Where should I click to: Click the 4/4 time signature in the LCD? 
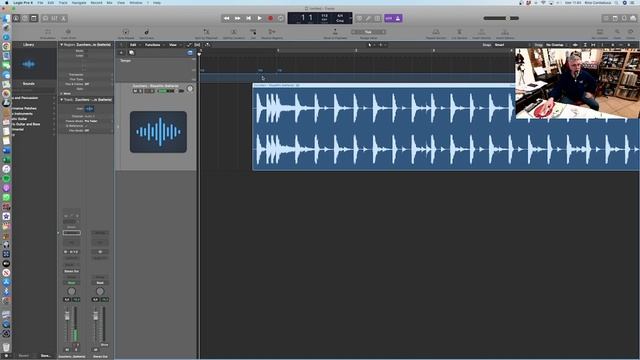pos(340,16)
